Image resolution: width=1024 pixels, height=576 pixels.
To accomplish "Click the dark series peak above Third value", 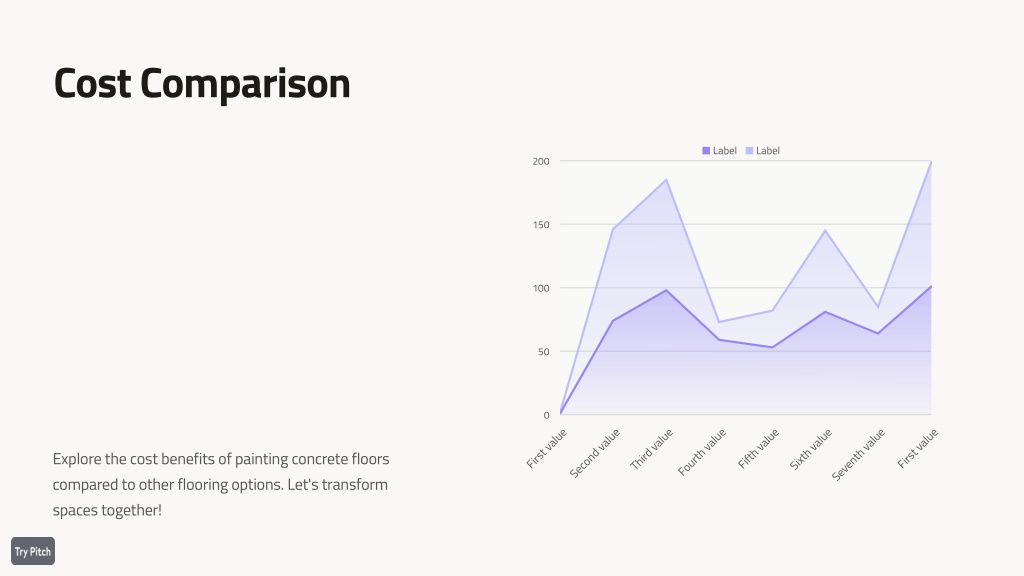I will [x=666, y=290].
